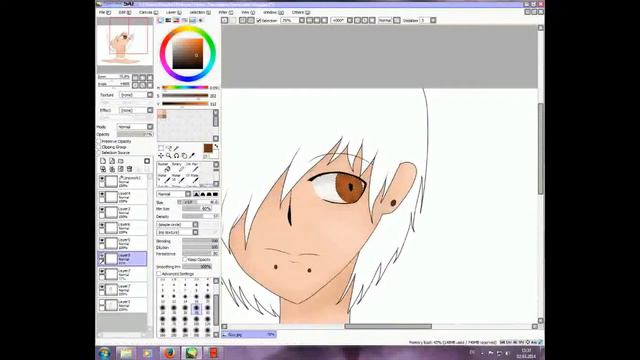Open File Explorer from the taskbar
The width and height of the screenshot is (640, 360).
126,353
